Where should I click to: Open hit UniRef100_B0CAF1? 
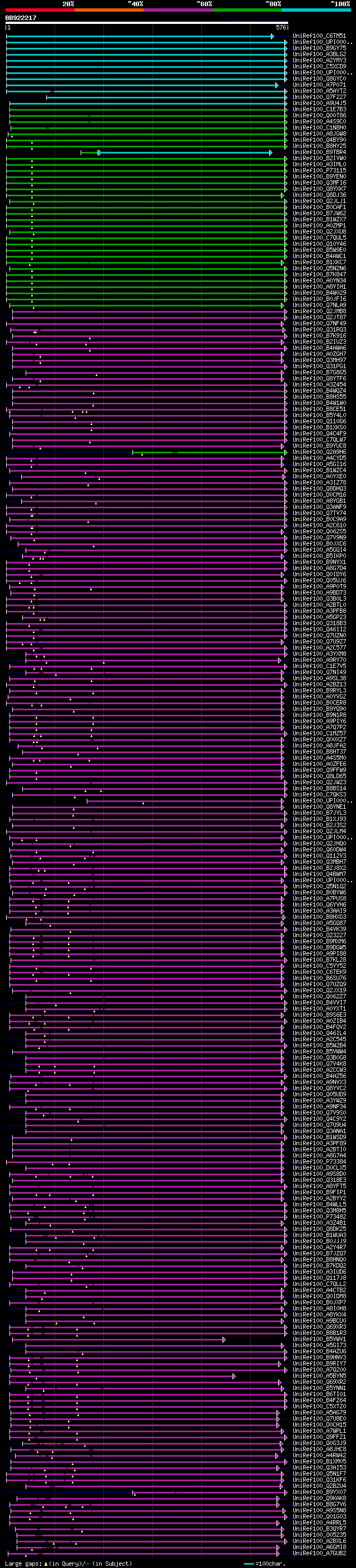[319, 207]
